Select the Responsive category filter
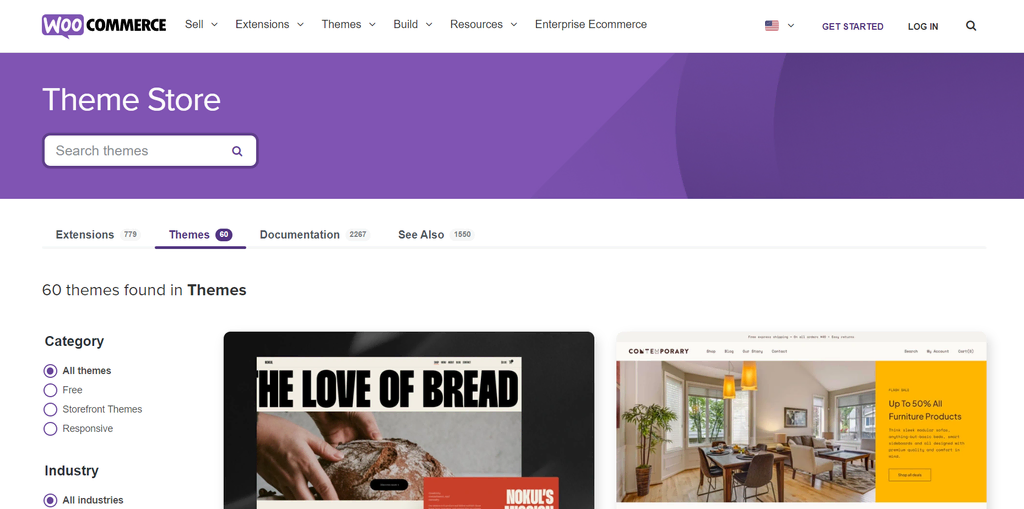Viewport: 1024px width, 509px height. point(50,429)
